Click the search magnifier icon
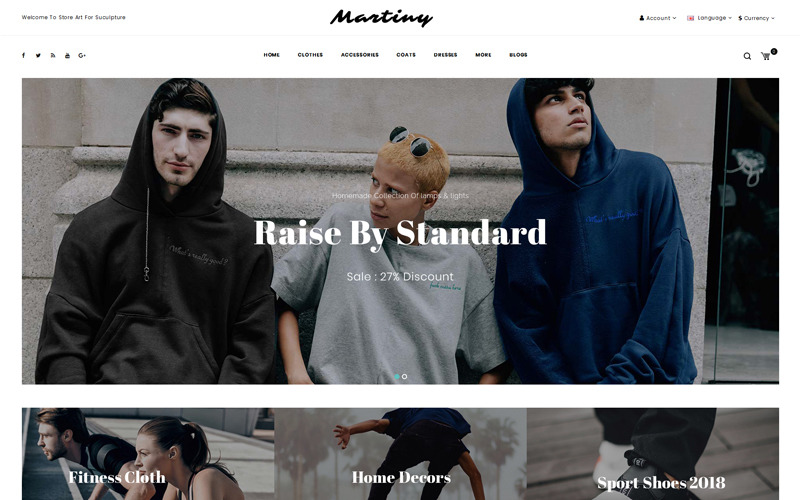This screenshot has width=800, height=500. pos(747,56)
